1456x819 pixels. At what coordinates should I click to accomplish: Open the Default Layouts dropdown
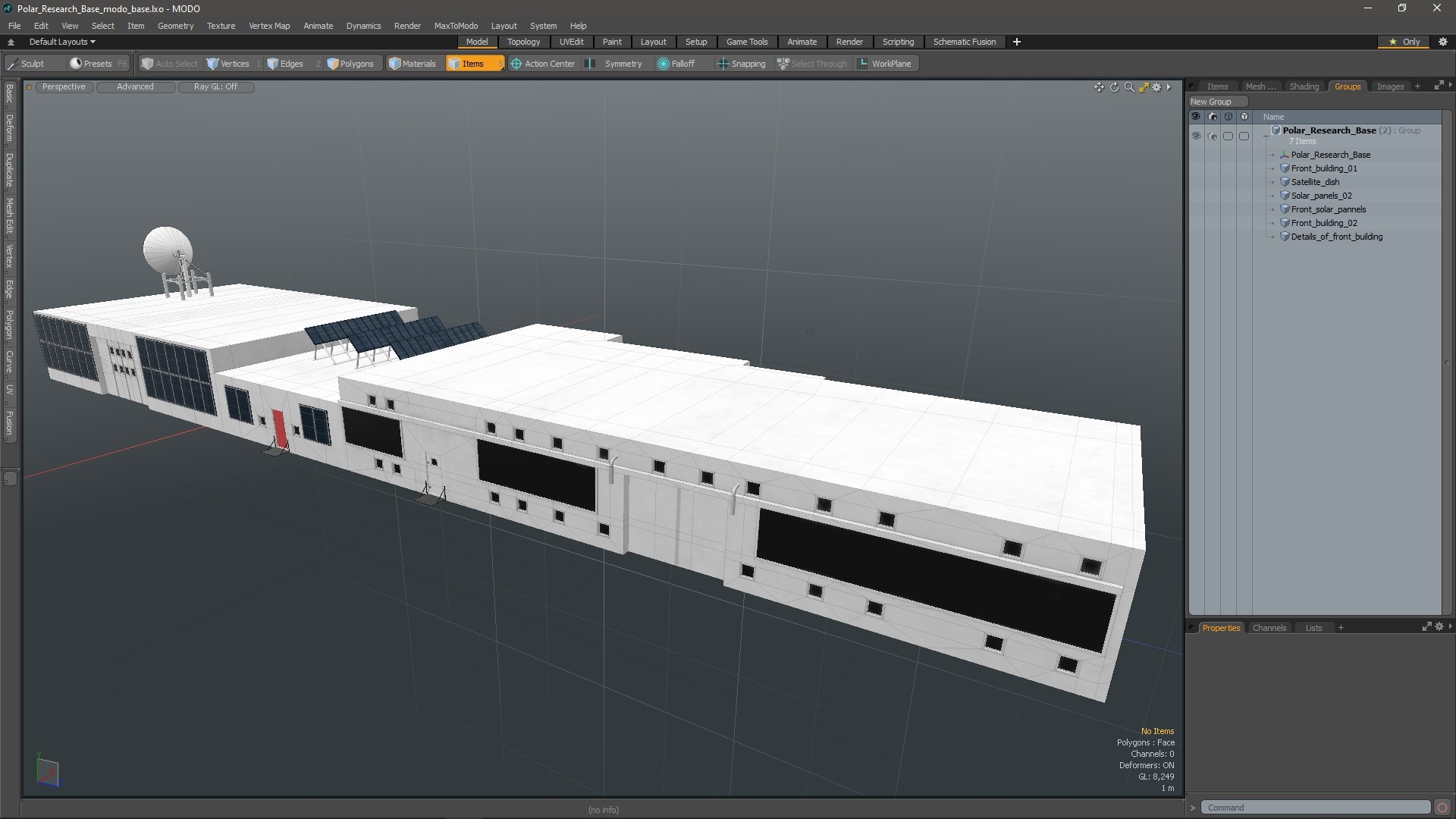click(x=62, y=42)
